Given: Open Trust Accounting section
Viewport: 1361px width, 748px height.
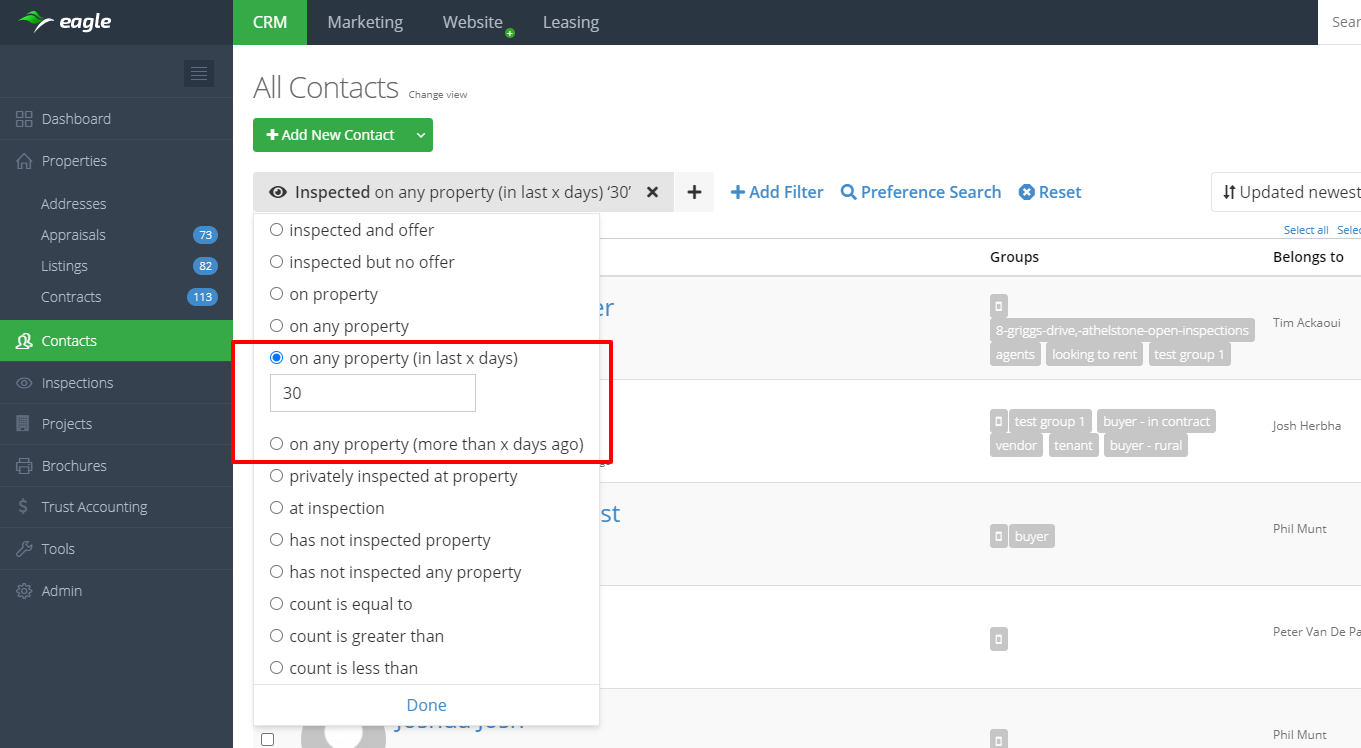Looking at the screenshot, I should pos(94,507).
